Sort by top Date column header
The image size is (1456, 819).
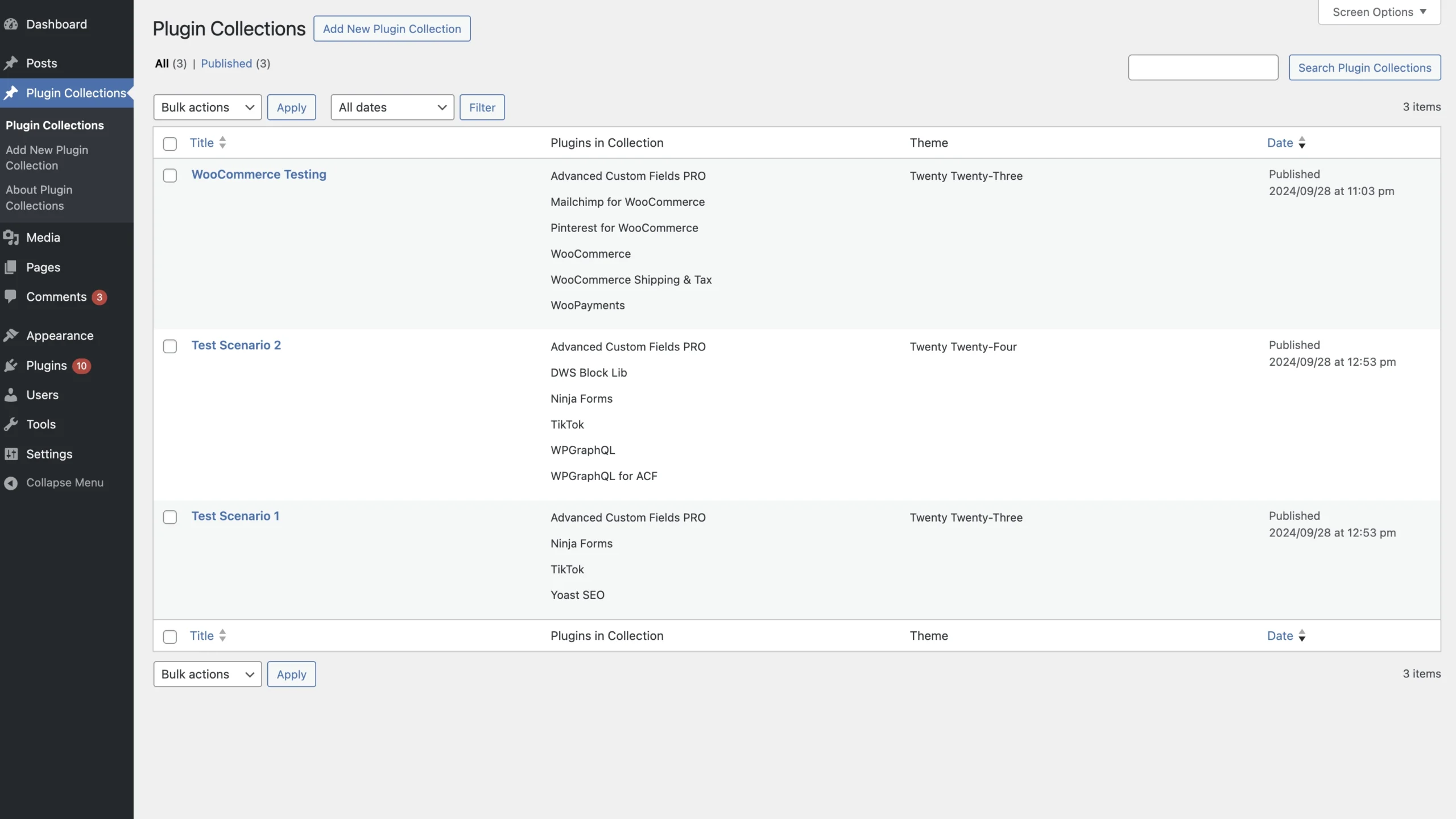point(1280,143)
